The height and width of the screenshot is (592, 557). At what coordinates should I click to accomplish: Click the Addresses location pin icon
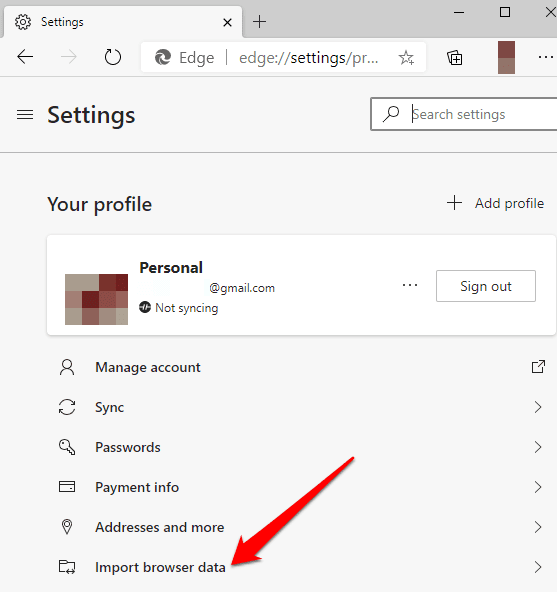[x=67, y=527]
